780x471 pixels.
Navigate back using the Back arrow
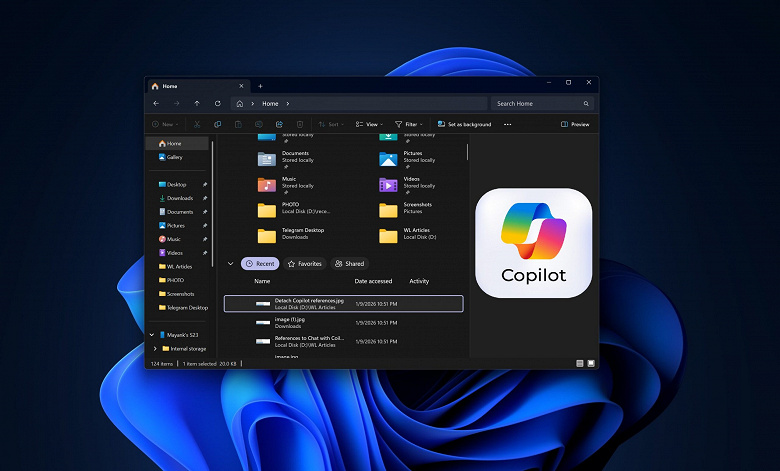[x=156, y=103]
